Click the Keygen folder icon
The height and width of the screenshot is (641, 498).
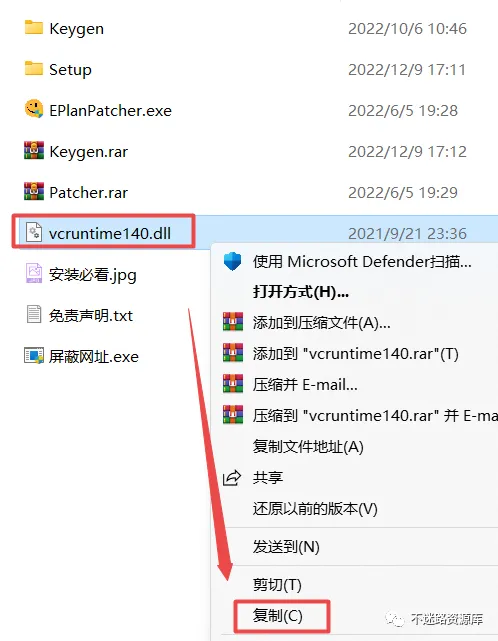tap(34, 28)
